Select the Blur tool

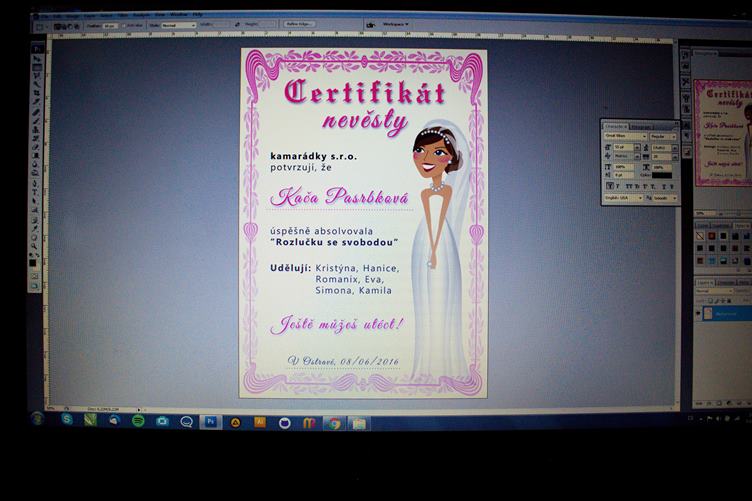[x=37, y=165]
